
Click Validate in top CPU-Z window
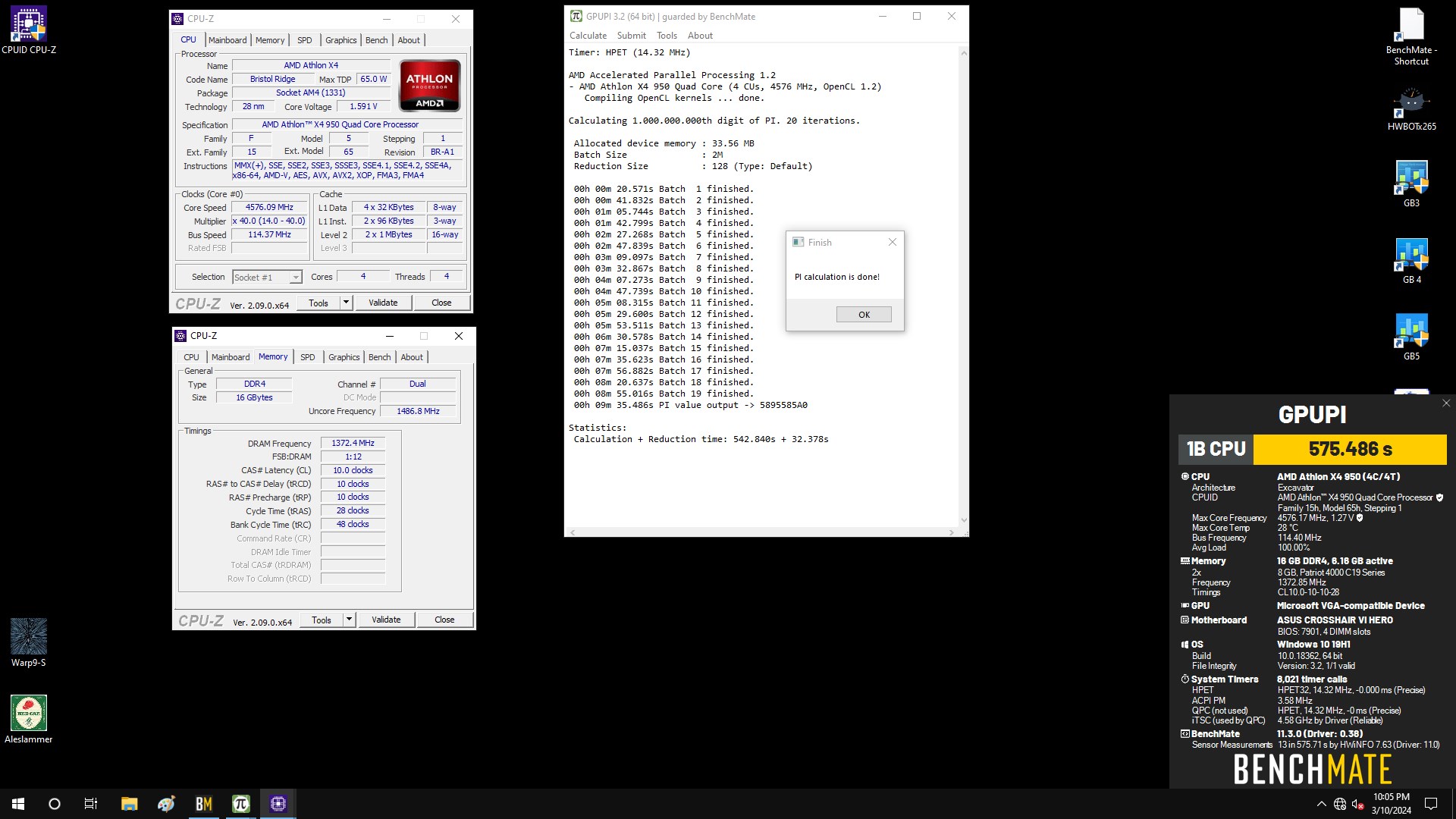click(383, 303)
